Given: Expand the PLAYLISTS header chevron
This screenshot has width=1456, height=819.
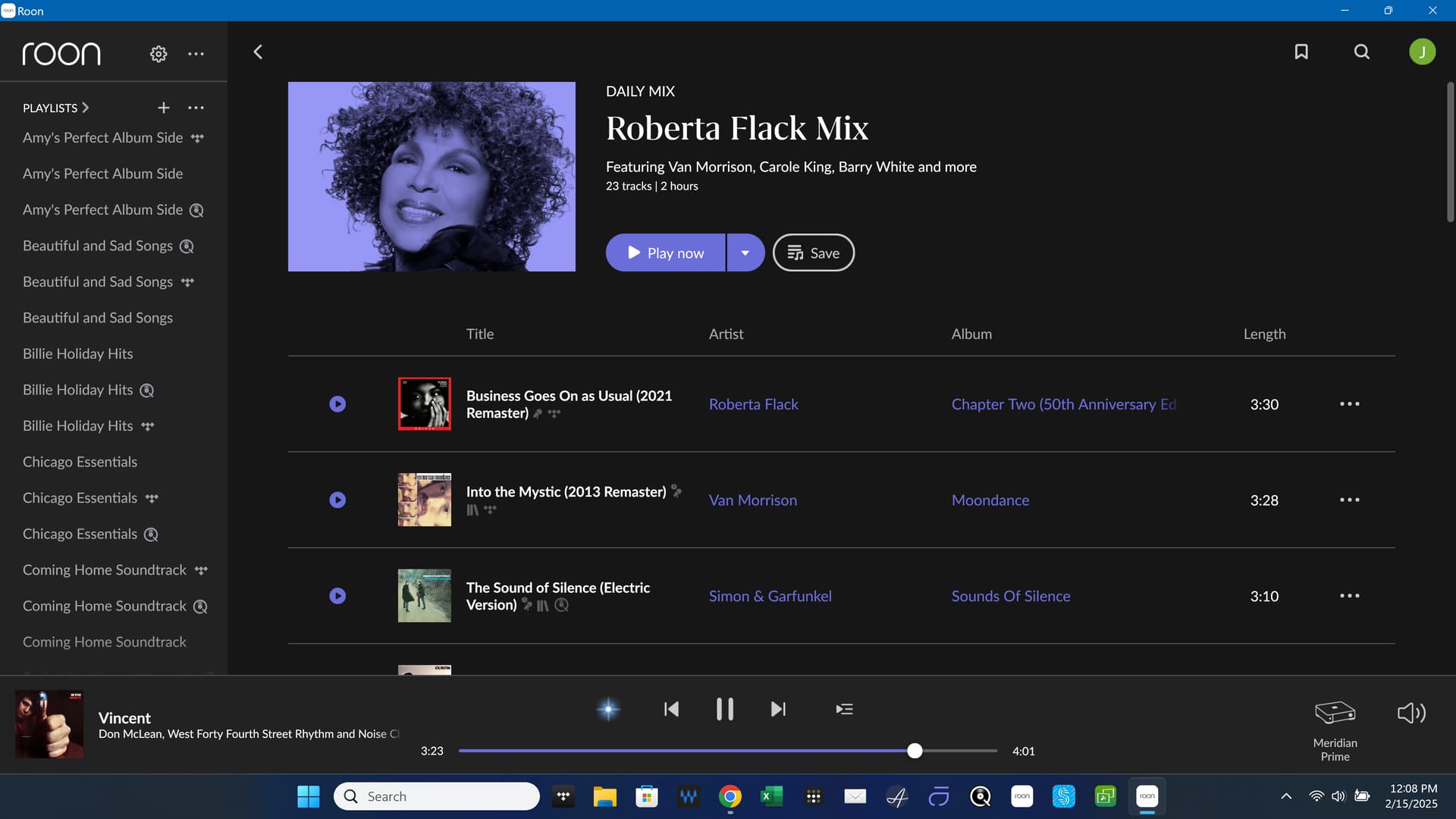Looking at the screenshot, I should [85, 108].
